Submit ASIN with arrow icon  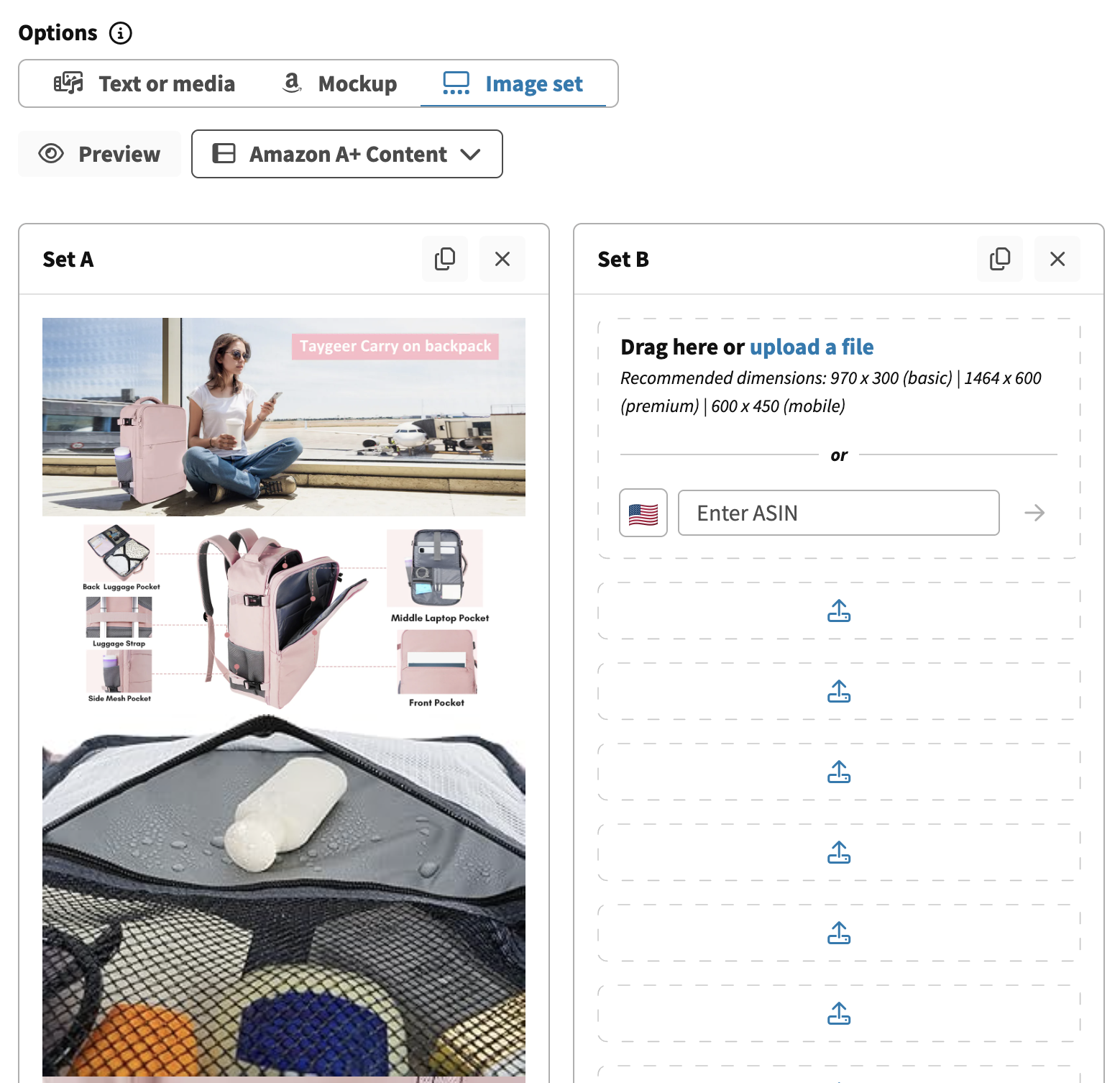1034,513
